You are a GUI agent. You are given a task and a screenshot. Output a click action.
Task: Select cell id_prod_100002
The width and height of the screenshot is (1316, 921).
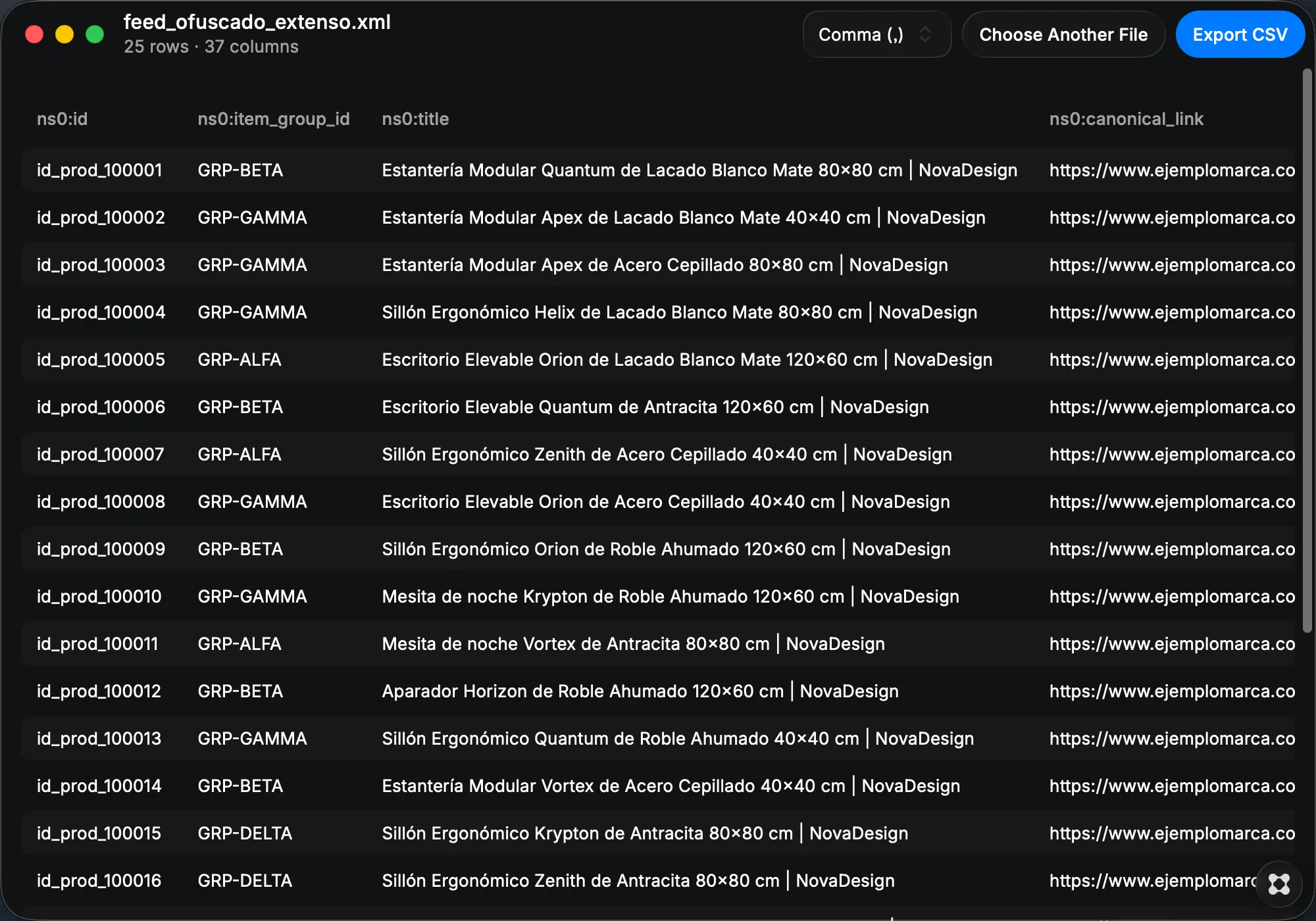pyautogui.click(x=101, y=218)
